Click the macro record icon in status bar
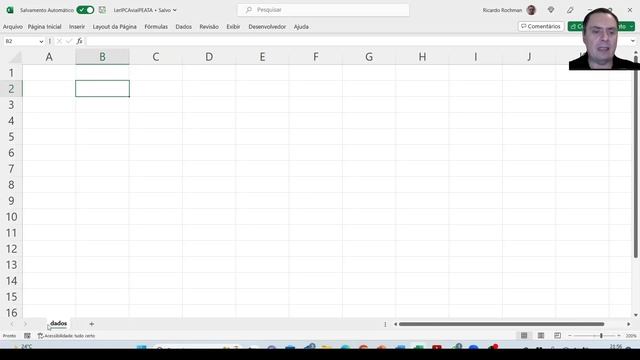 point(27,336)
